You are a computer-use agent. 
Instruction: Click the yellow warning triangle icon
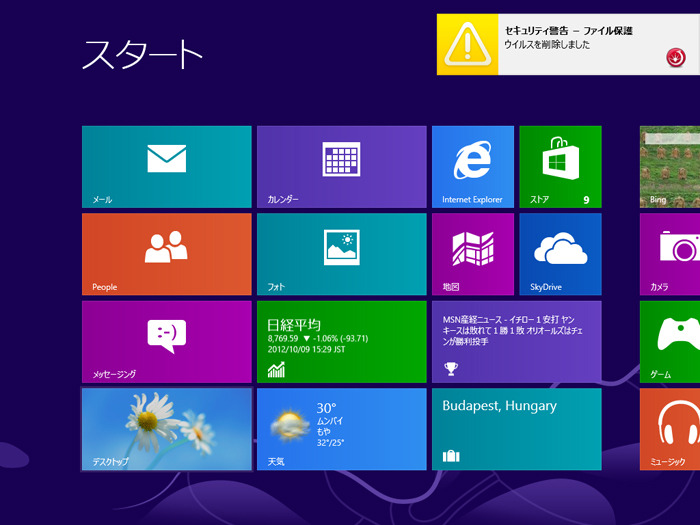[467, 45]
